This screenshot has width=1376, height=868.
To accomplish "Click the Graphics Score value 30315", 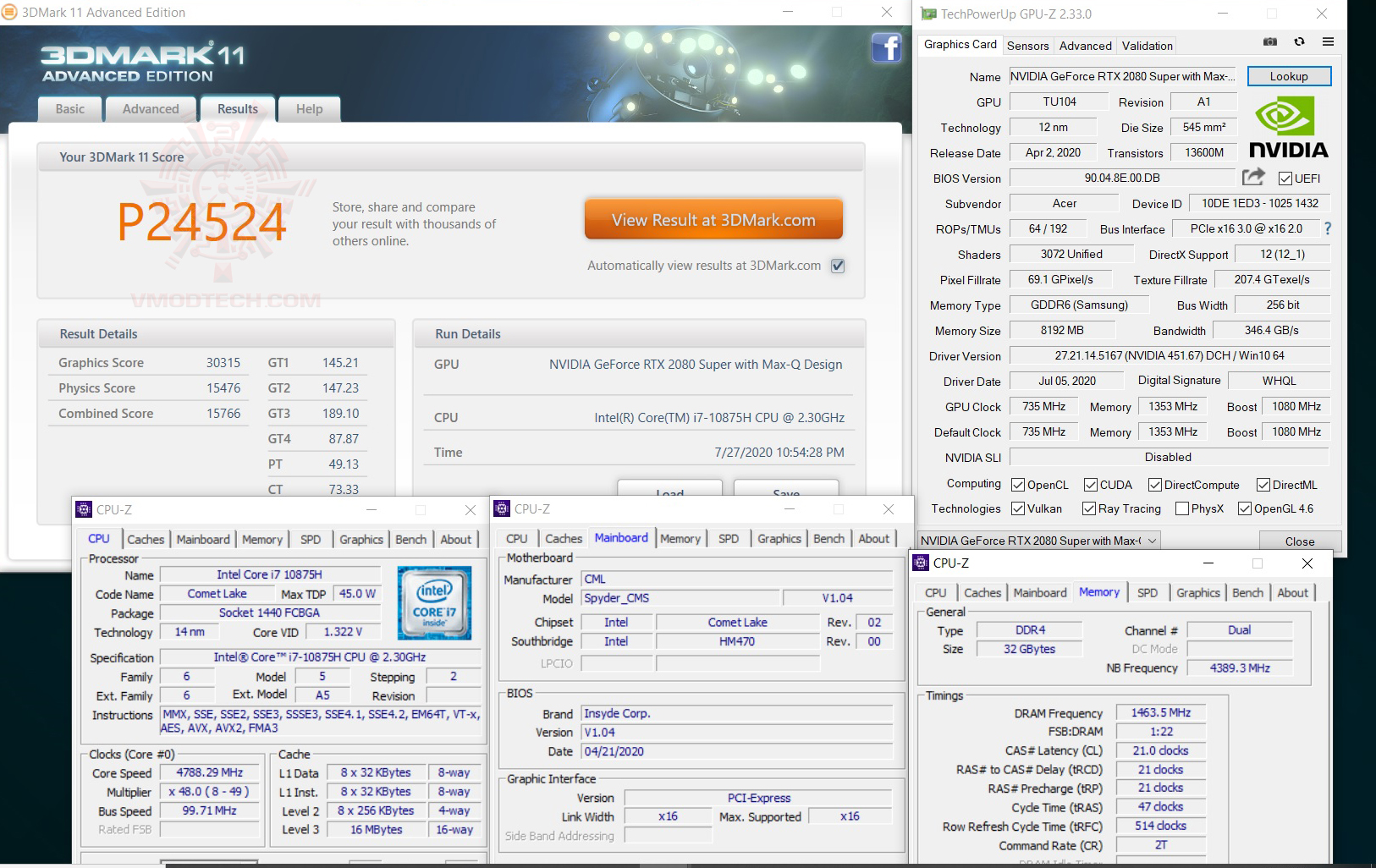I will pos(223,363).
